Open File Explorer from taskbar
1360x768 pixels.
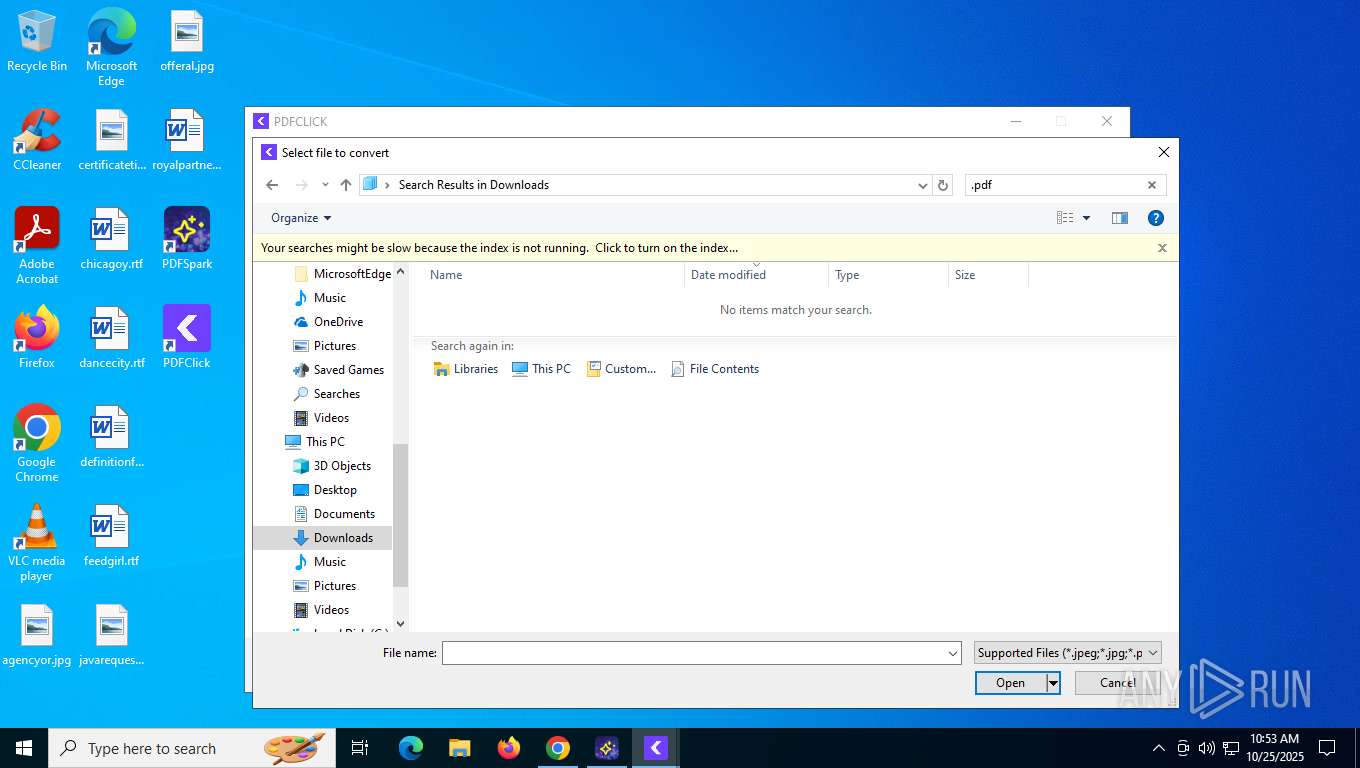coord(460,748)
